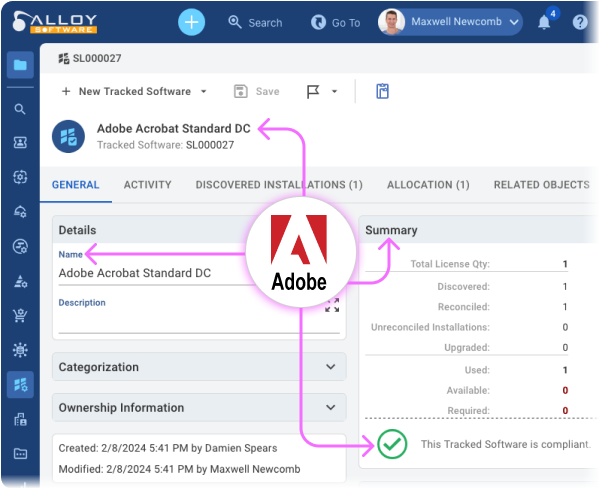This screenshot has width=600, height=491.
Task: Click the Details section header
Action: (153, 230)
